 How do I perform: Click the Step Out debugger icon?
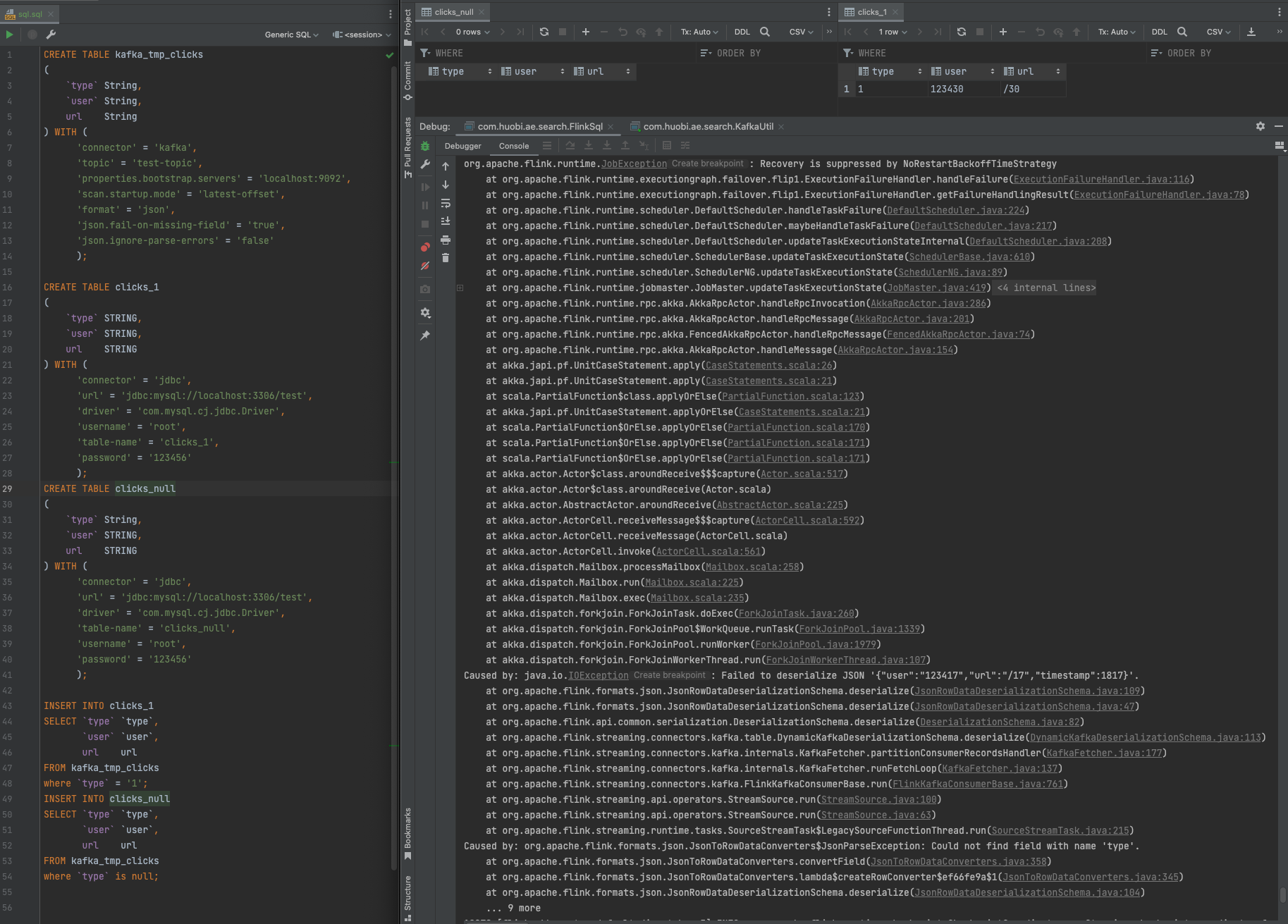[625, 145]
